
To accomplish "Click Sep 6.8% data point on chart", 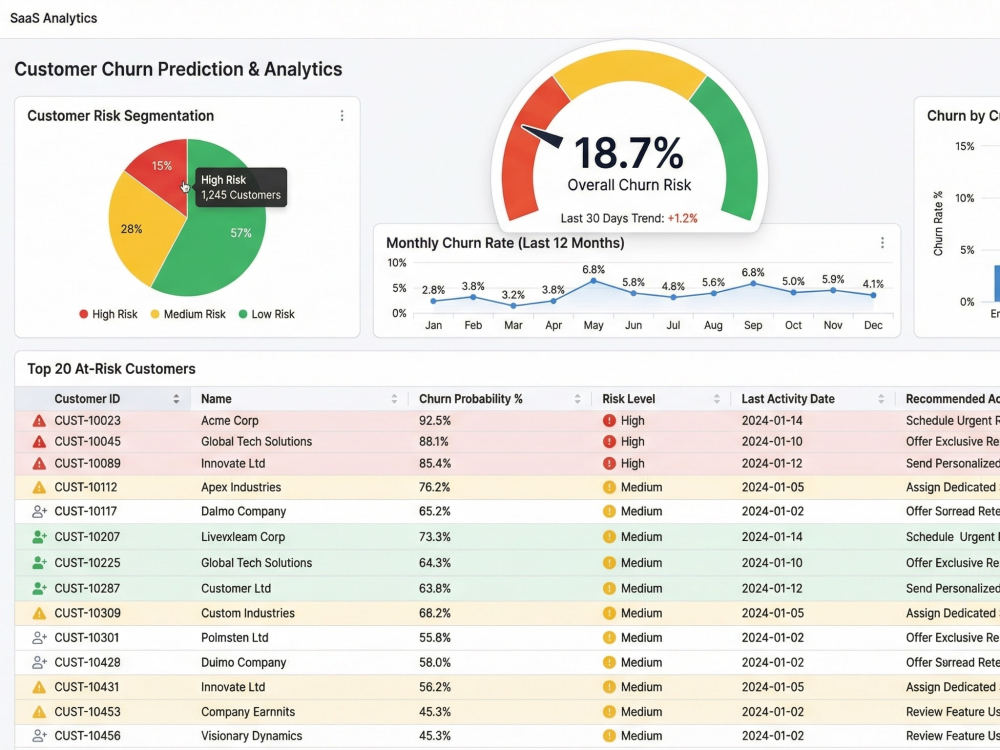I will coord(753,283).
